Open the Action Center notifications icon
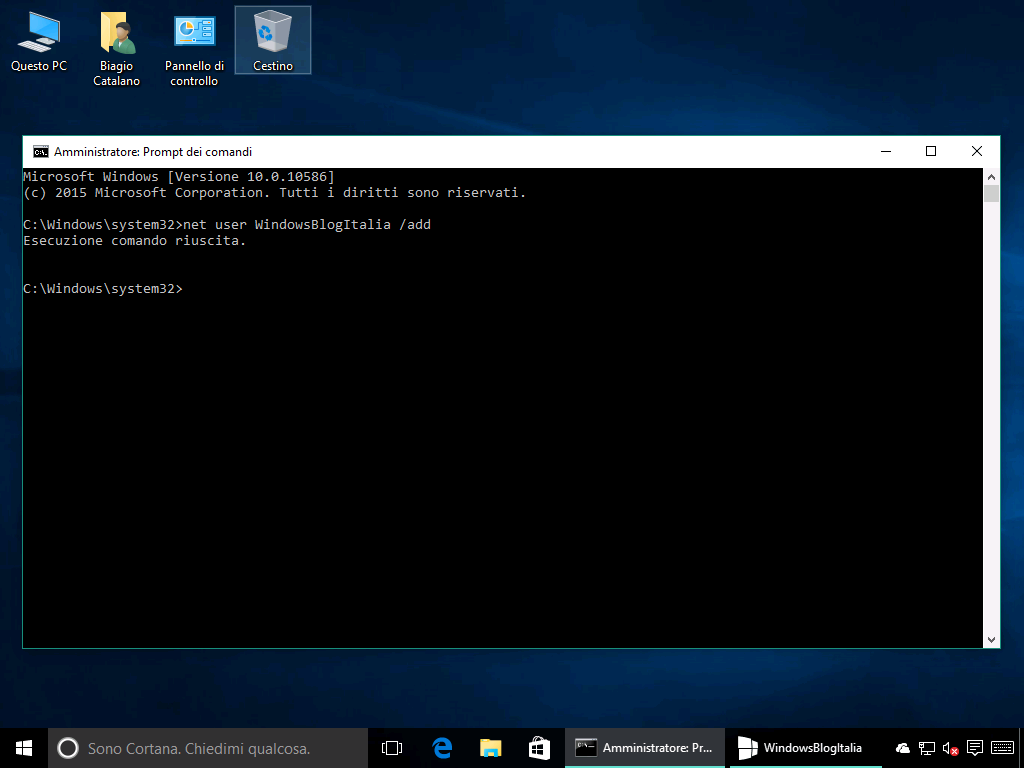This screenshot has width=1024, height=768. click(x=975, y=748)
